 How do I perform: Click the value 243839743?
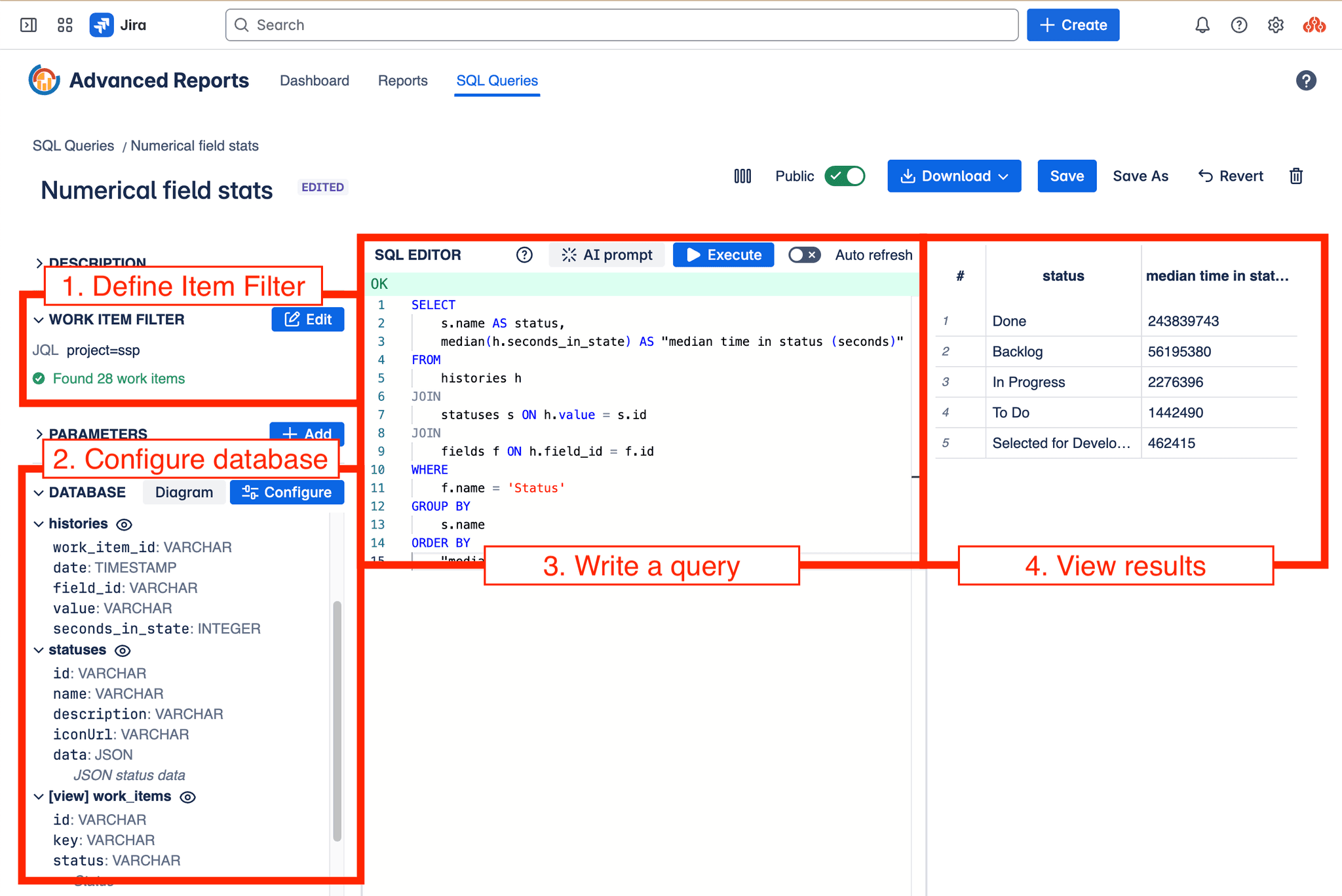pos(1183,321)
